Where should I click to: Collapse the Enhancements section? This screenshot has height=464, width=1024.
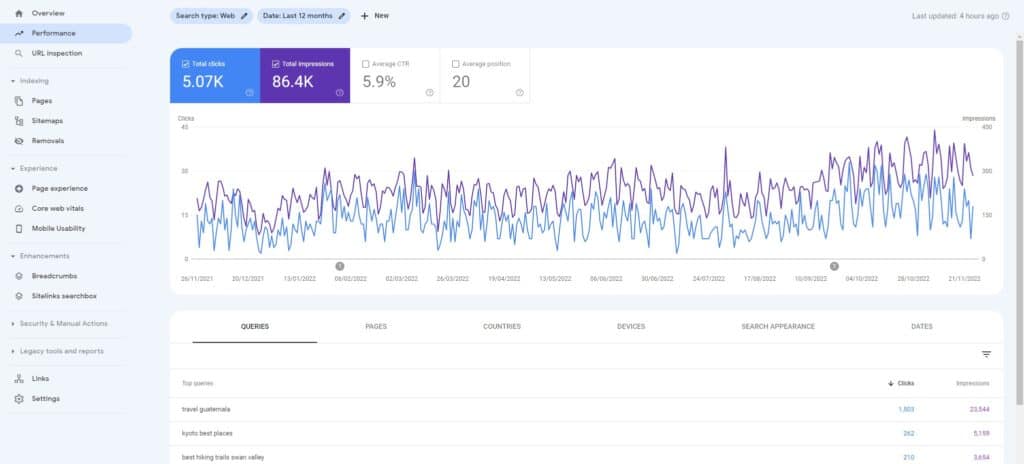[x=39, y=256]
